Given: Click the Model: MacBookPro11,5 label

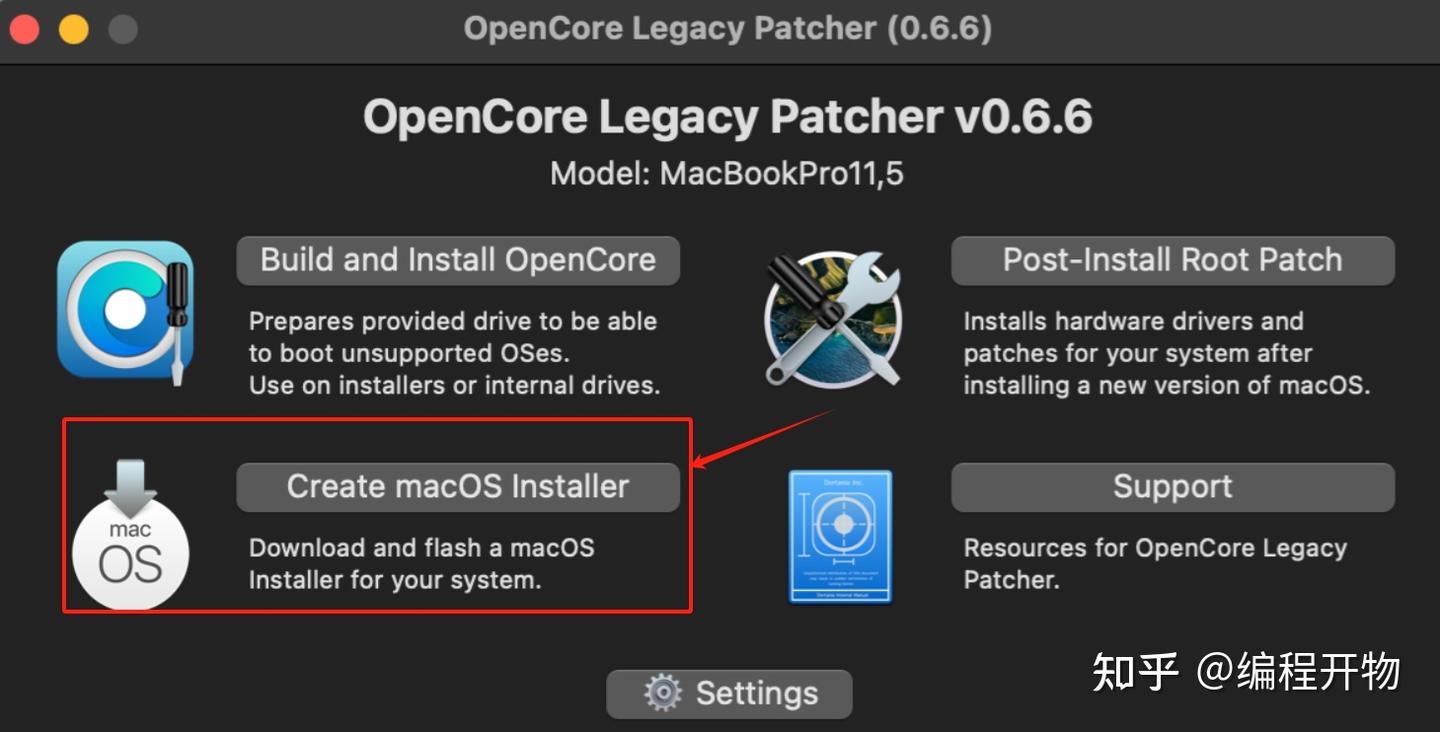Looking at the screenshot, I should [727, 174].
